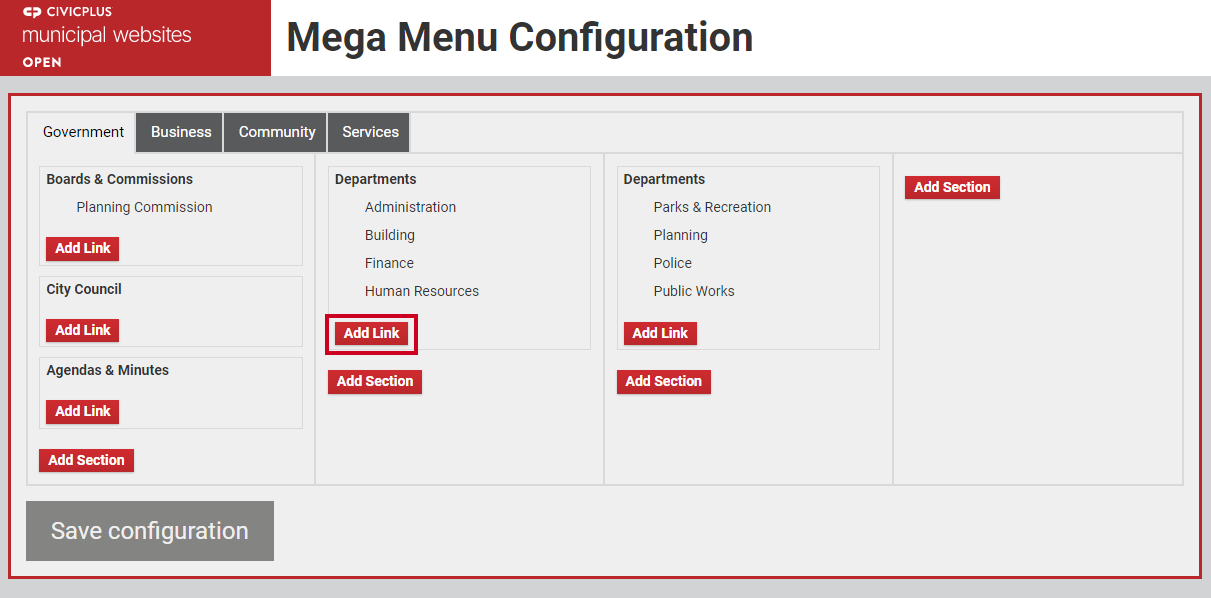Select the Planning Commission link
Screen dimensions: 1211x598
tap(144, 207)
